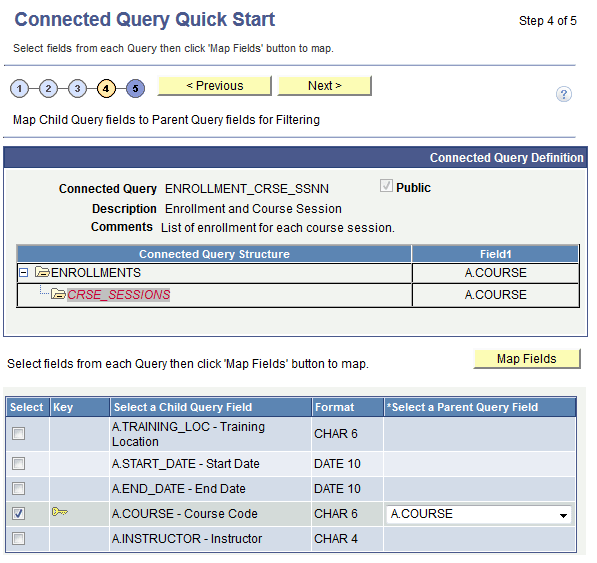Click Select a Parent Query Field header
Screen dimensions: 597x563
pyautogui.click(x=480, y=407)
